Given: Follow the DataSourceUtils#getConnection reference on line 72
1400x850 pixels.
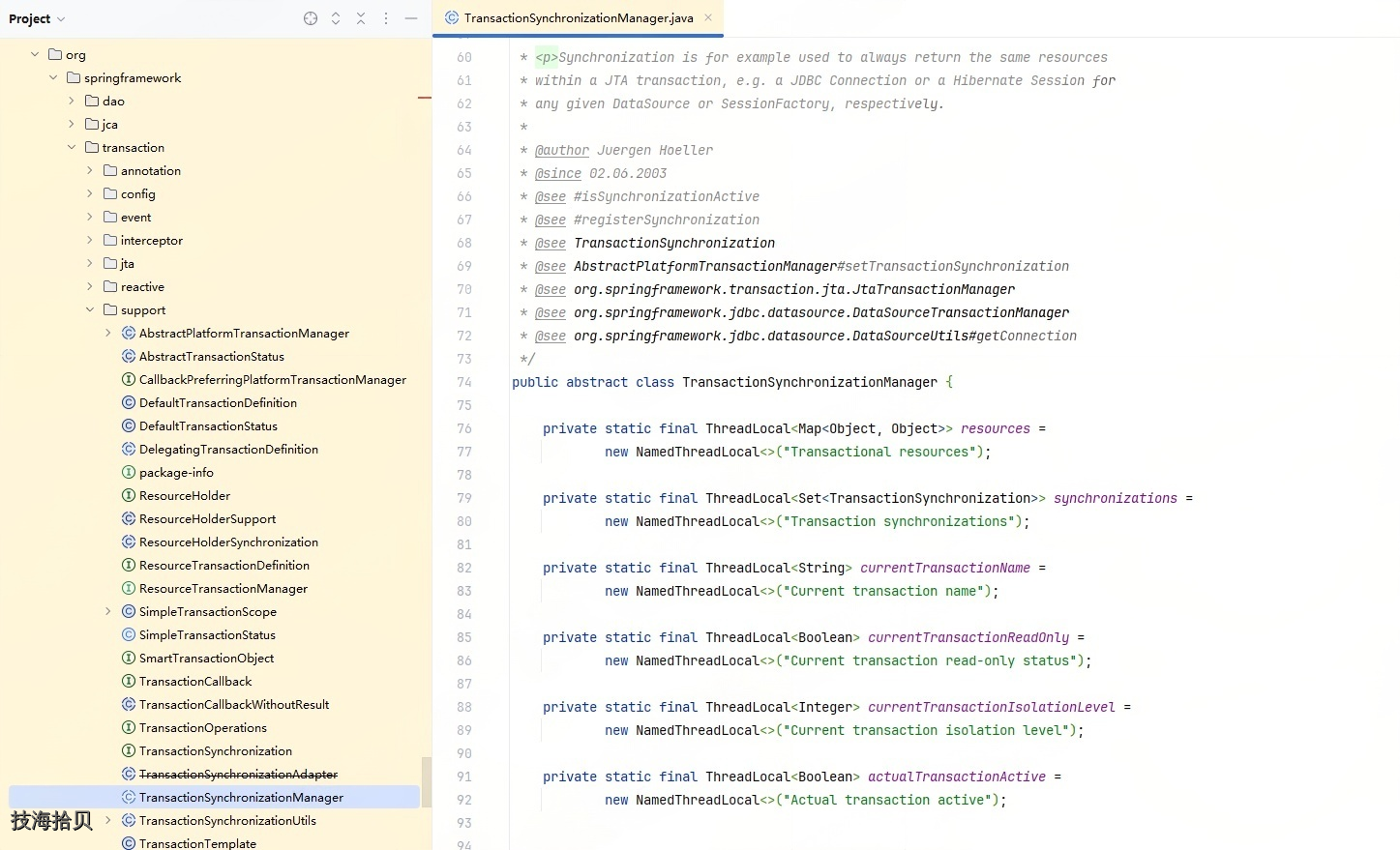Looking at the screenshot, I should click(x=825, y=337).
